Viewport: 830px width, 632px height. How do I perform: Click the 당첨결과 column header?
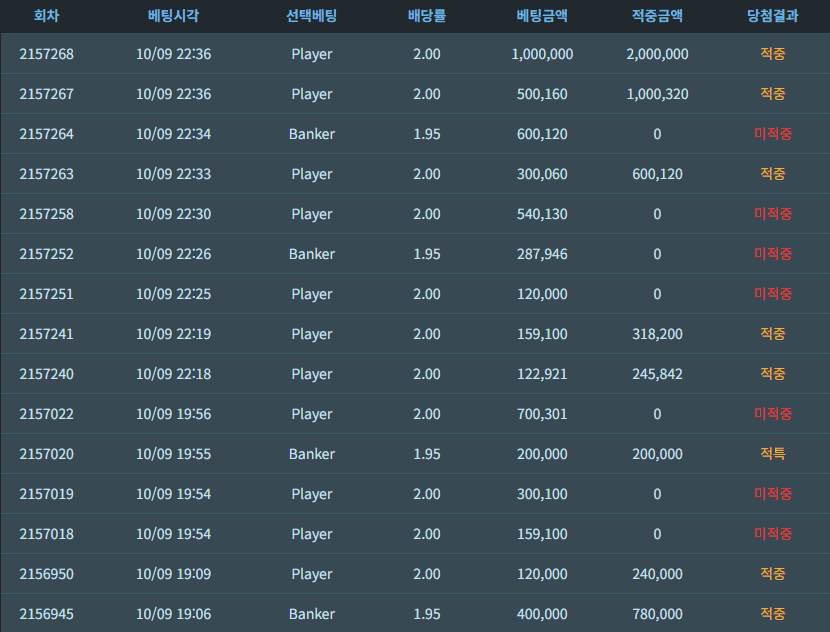(x=773, y=16)
